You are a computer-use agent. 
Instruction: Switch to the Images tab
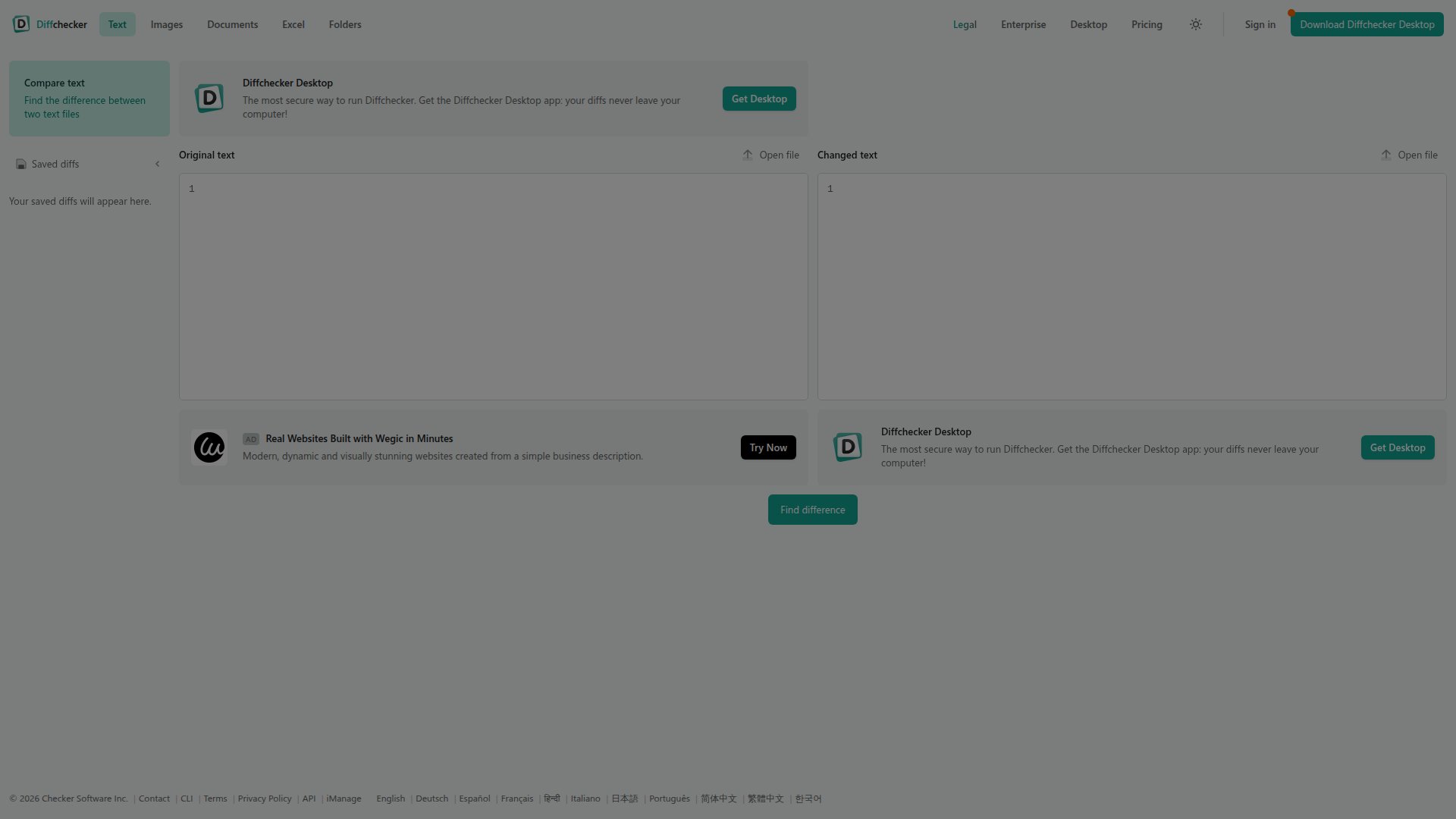tap(167, 24)
